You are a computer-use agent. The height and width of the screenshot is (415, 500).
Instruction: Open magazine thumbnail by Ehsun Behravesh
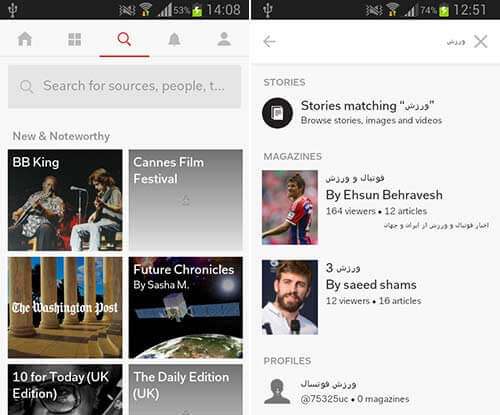coord(290,207)
